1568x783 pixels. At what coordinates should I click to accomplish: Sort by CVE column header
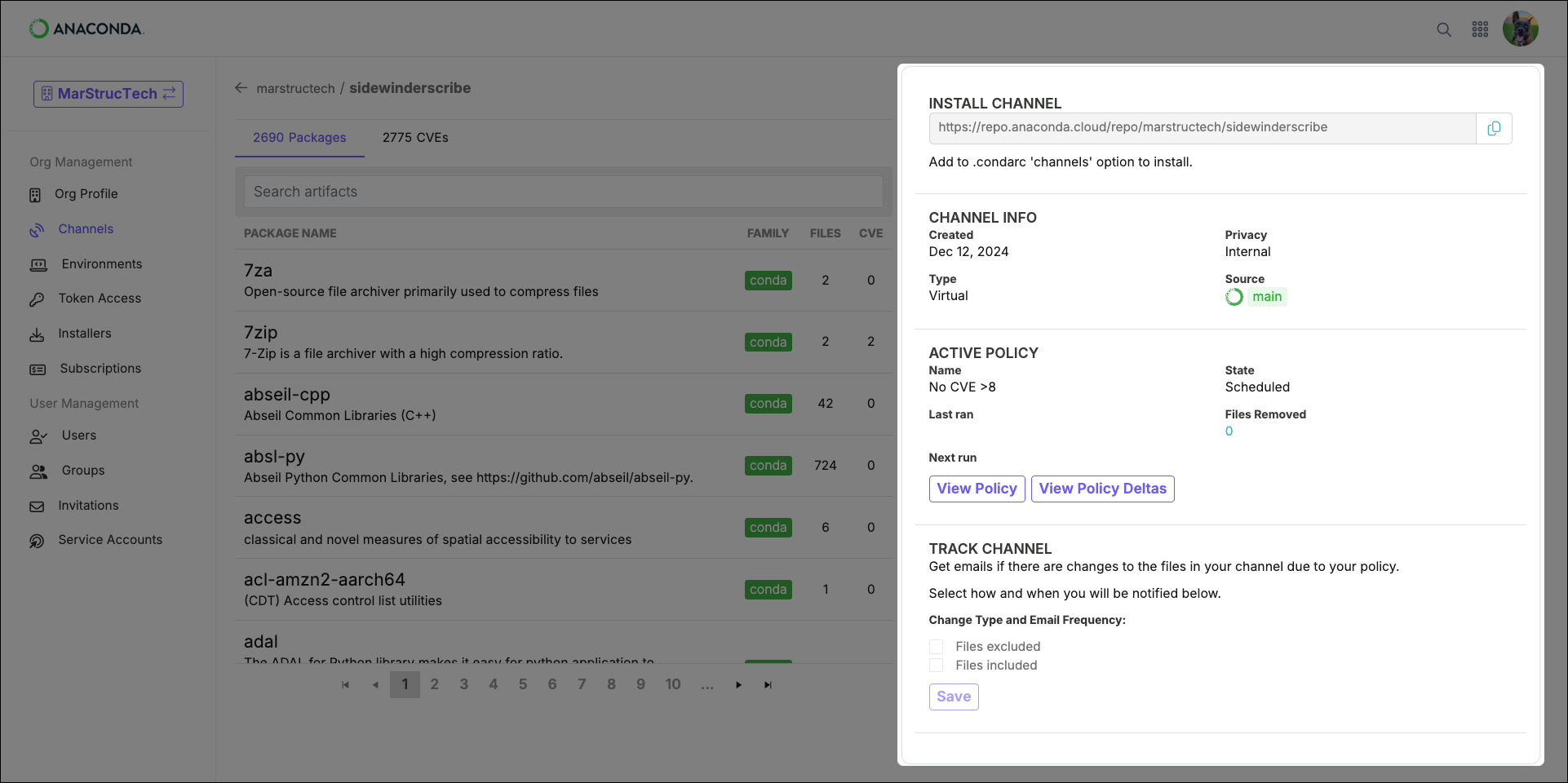click(x=870, y=233)
